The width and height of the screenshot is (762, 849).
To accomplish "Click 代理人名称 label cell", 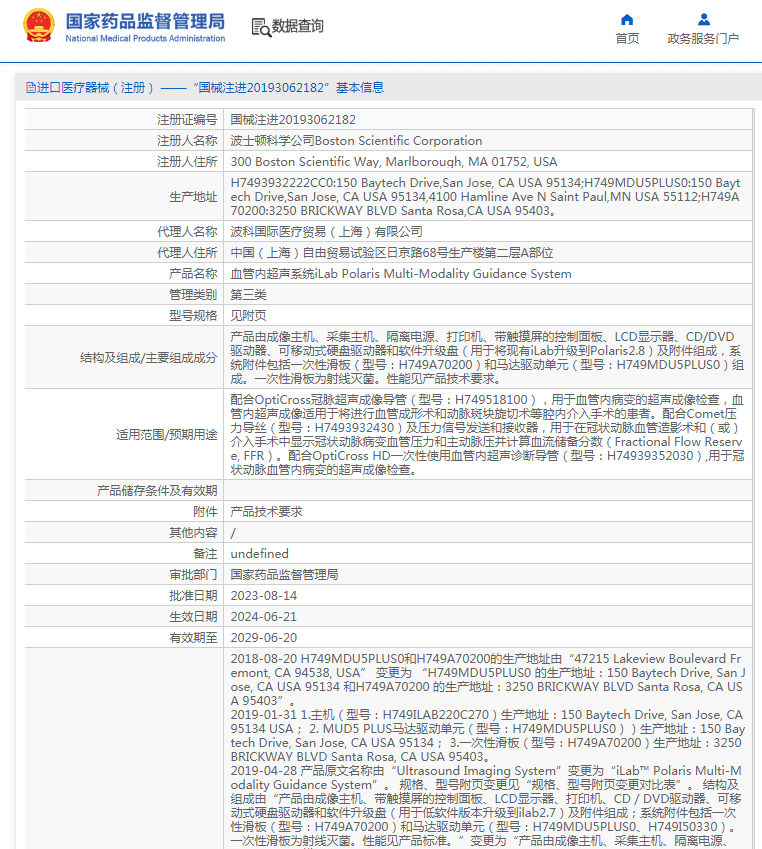I will (x=124, y=232).
